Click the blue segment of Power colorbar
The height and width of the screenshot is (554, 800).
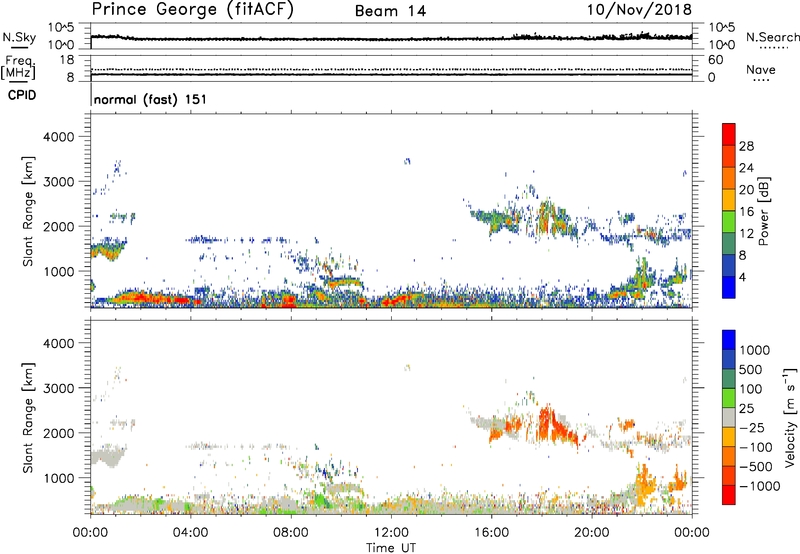(729, 287)
